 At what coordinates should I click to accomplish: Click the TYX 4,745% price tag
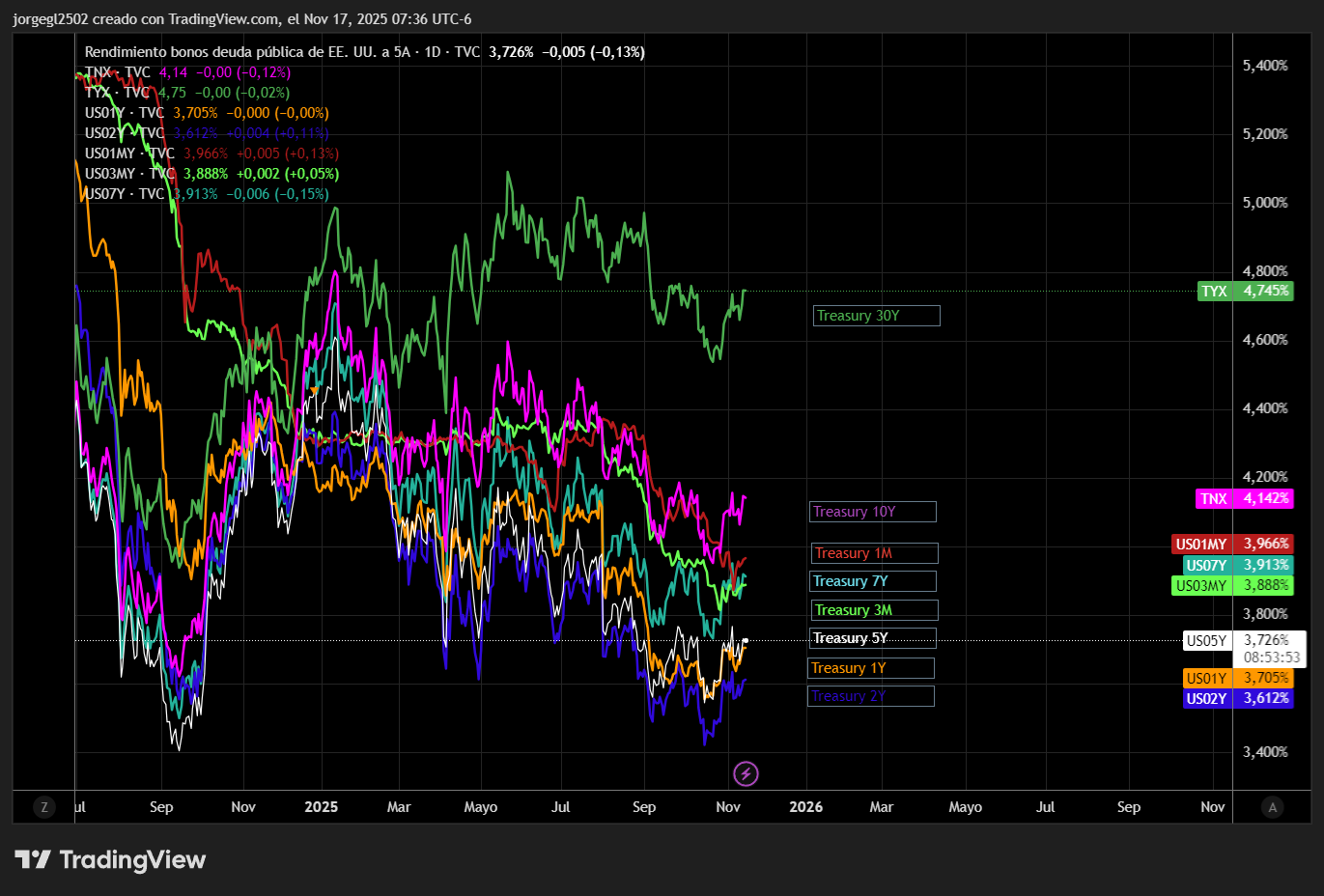tap(1245, 291)
